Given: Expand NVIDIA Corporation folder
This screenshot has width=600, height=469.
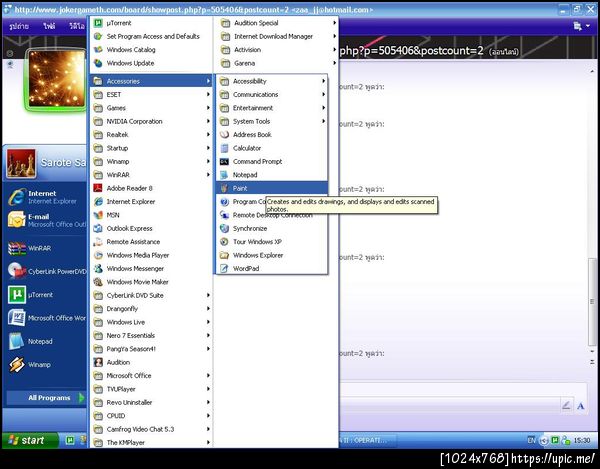Looking at the screenshot, I should pyautogui.click(x=151, y=121).
